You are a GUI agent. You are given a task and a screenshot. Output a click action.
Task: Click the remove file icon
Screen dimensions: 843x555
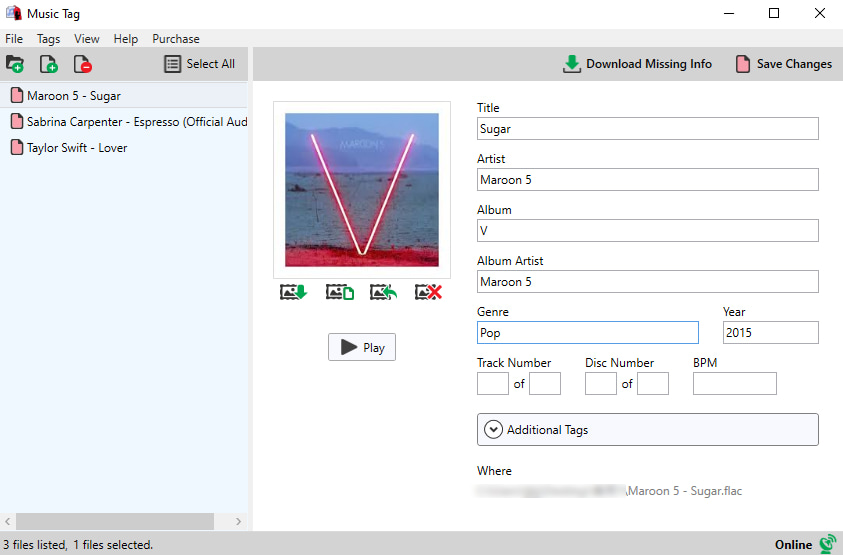(83, 64)
